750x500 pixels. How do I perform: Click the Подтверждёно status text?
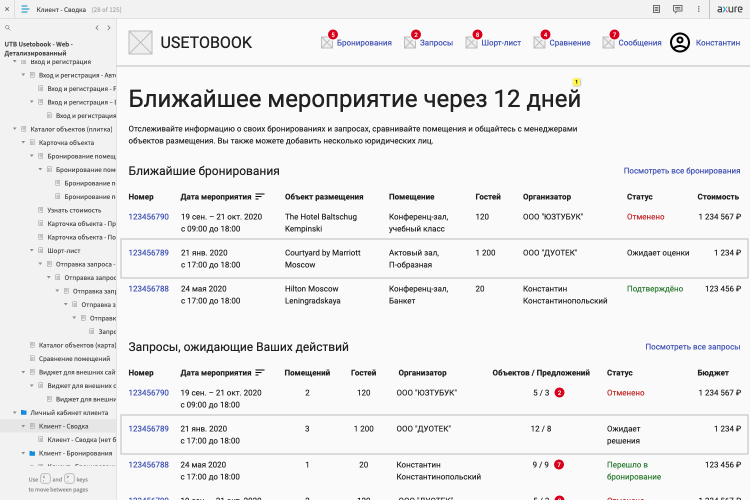(x=655, y=289)
